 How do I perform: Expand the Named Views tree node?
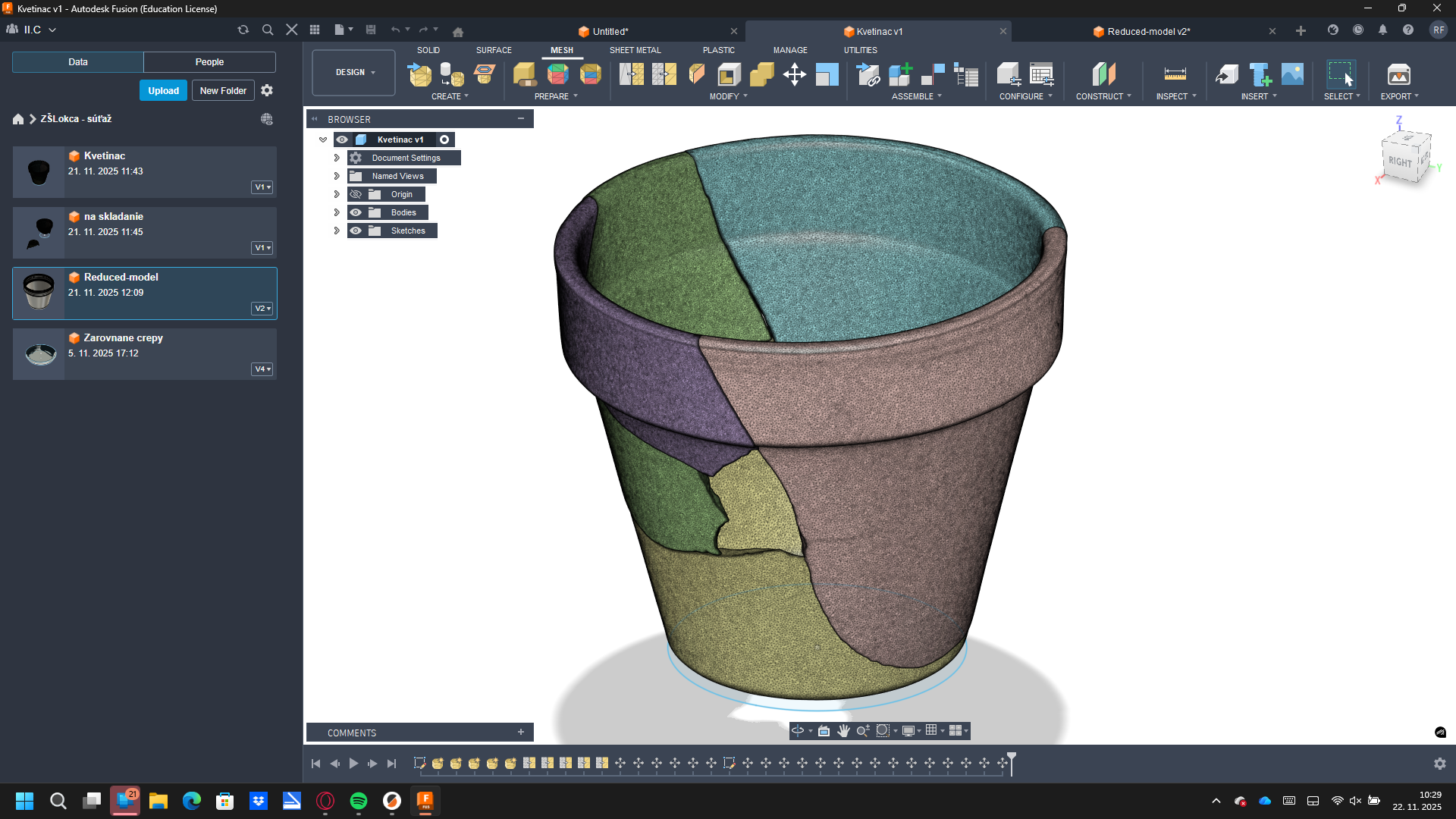(x=337, y=177)
